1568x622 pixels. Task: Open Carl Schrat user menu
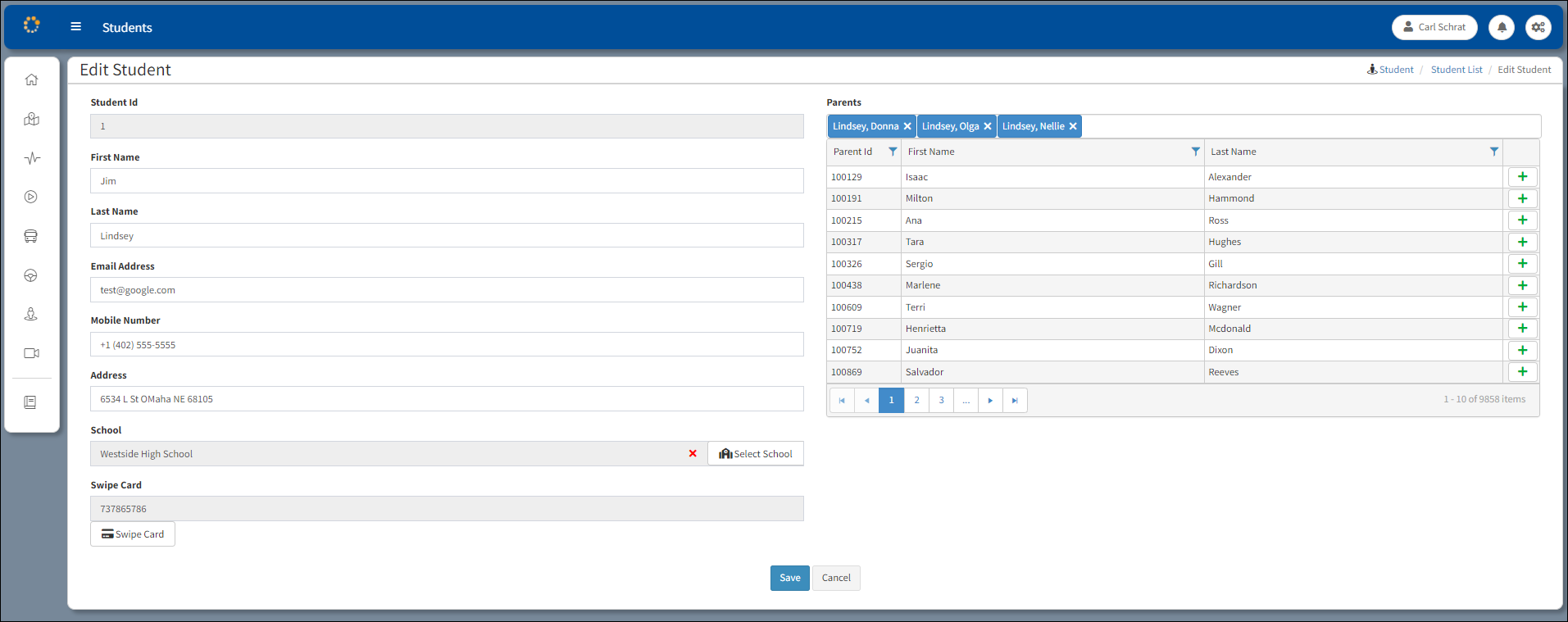[x=1434, y=27]
